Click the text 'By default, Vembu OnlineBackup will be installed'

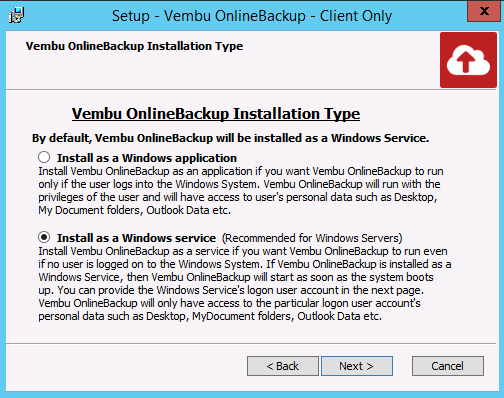(174, 138)
